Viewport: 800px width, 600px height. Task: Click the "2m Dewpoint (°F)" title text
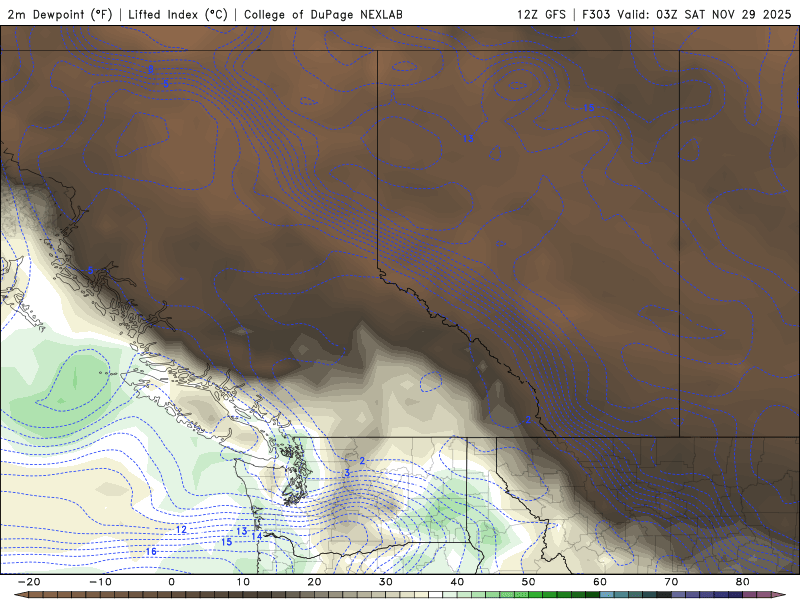click(60, 14)
